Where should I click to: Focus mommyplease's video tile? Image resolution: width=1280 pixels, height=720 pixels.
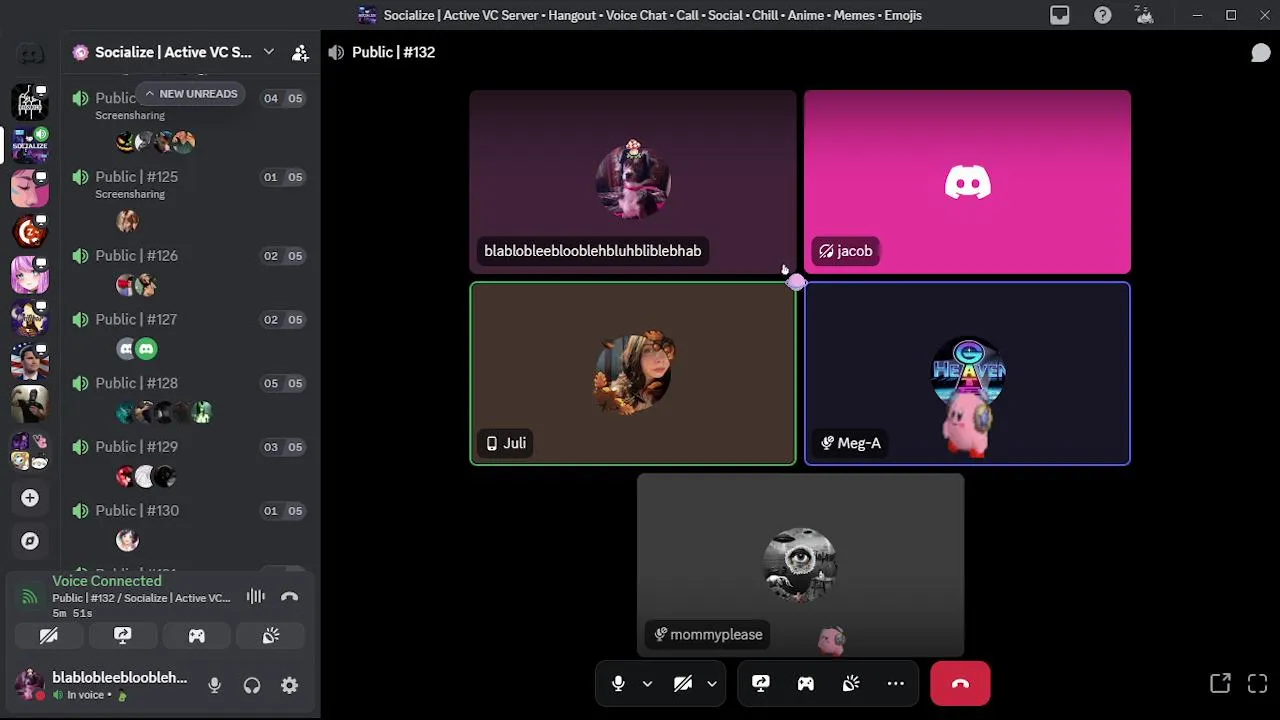(800, 565)
